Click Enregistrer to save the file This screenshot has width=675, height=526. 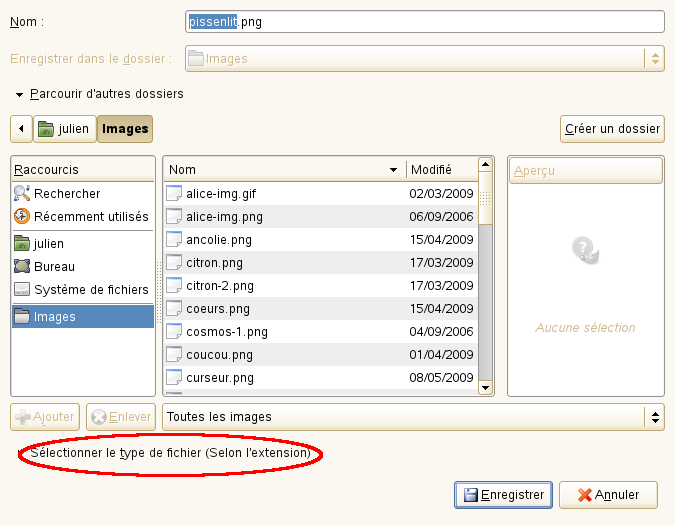[x=503, y=495]
